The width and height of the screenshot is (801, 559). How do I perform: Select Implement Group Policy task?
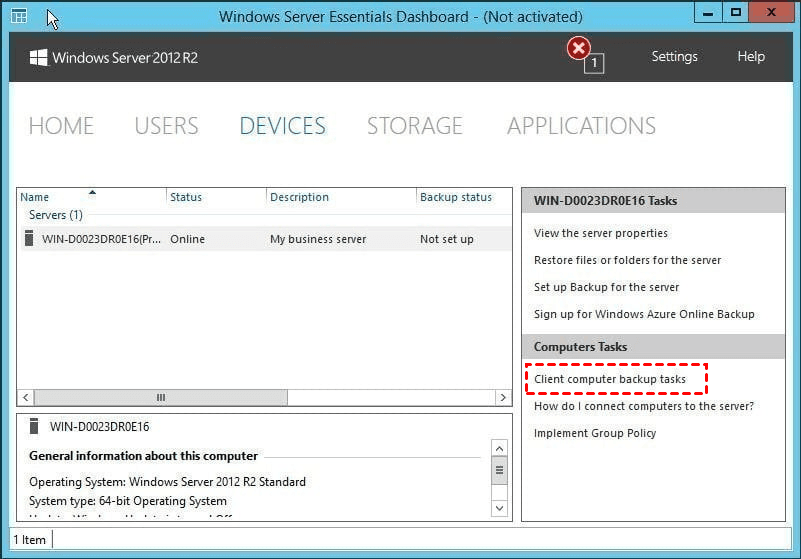pos(595,433)
